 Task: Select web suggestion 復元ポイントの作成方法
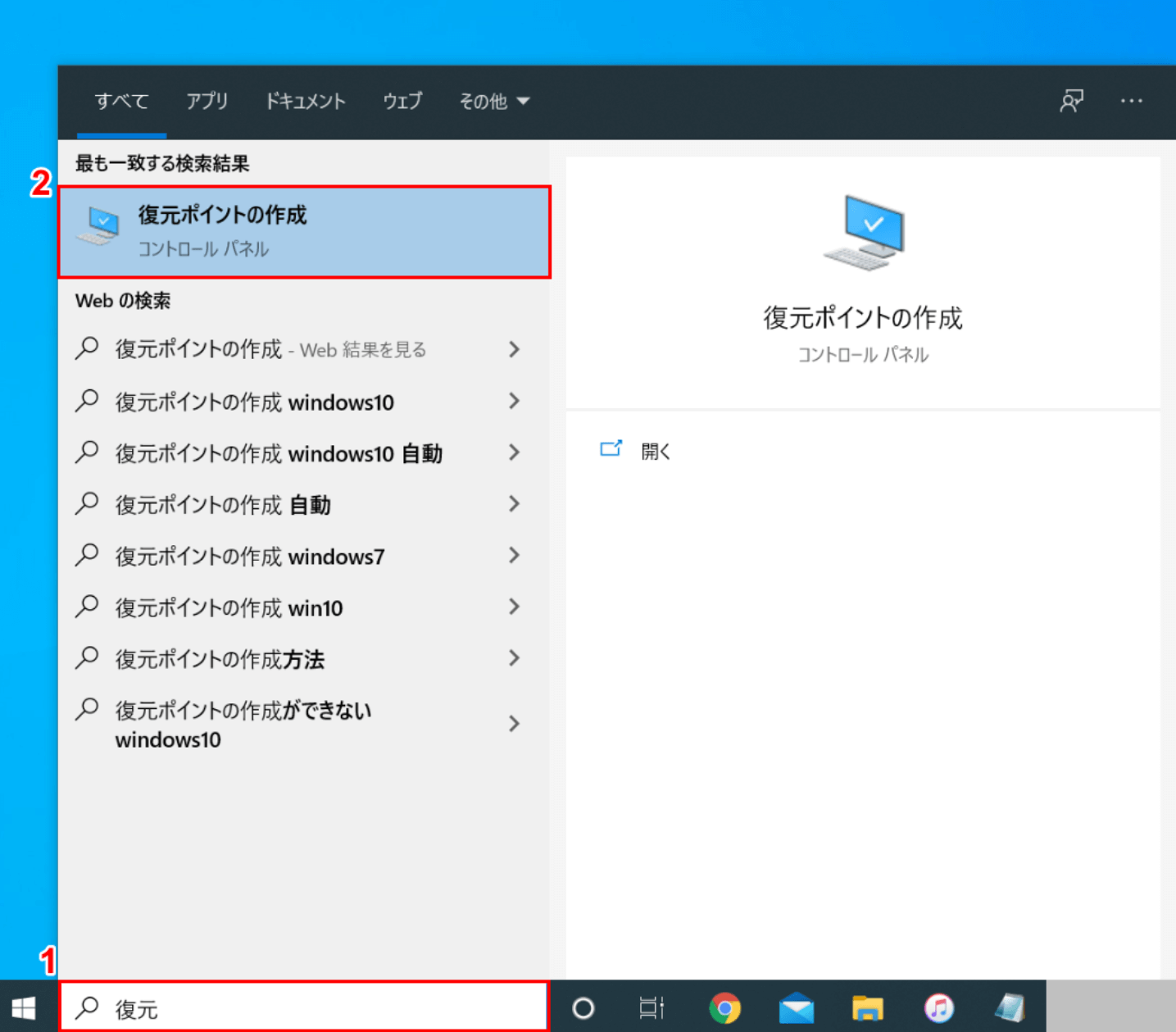[220, 659]
